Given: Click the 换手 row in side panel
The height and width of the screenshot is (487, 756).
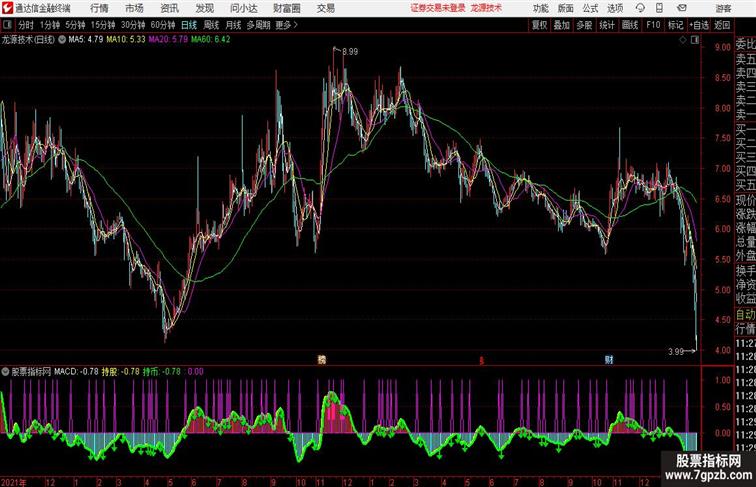Looking at the screenshot, I should click(x=745, y=271).
